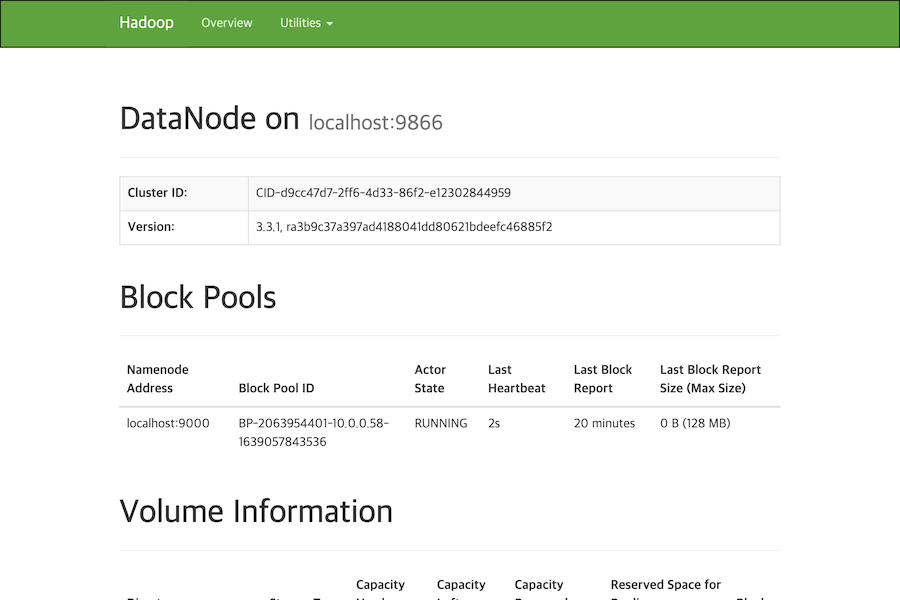Click the green Hadoop navigation bar
This screenshot has width=900, height=600.
(600, 23)
